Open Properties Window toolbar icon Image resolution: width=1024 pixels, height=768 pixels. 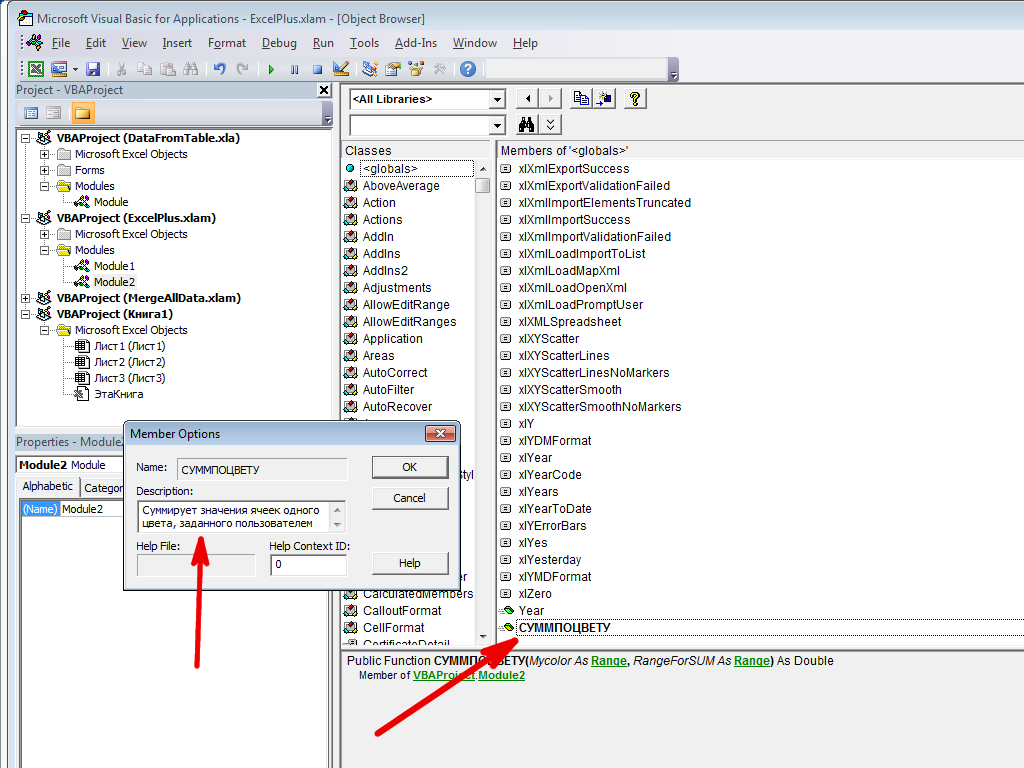click(x=392, y=69)
